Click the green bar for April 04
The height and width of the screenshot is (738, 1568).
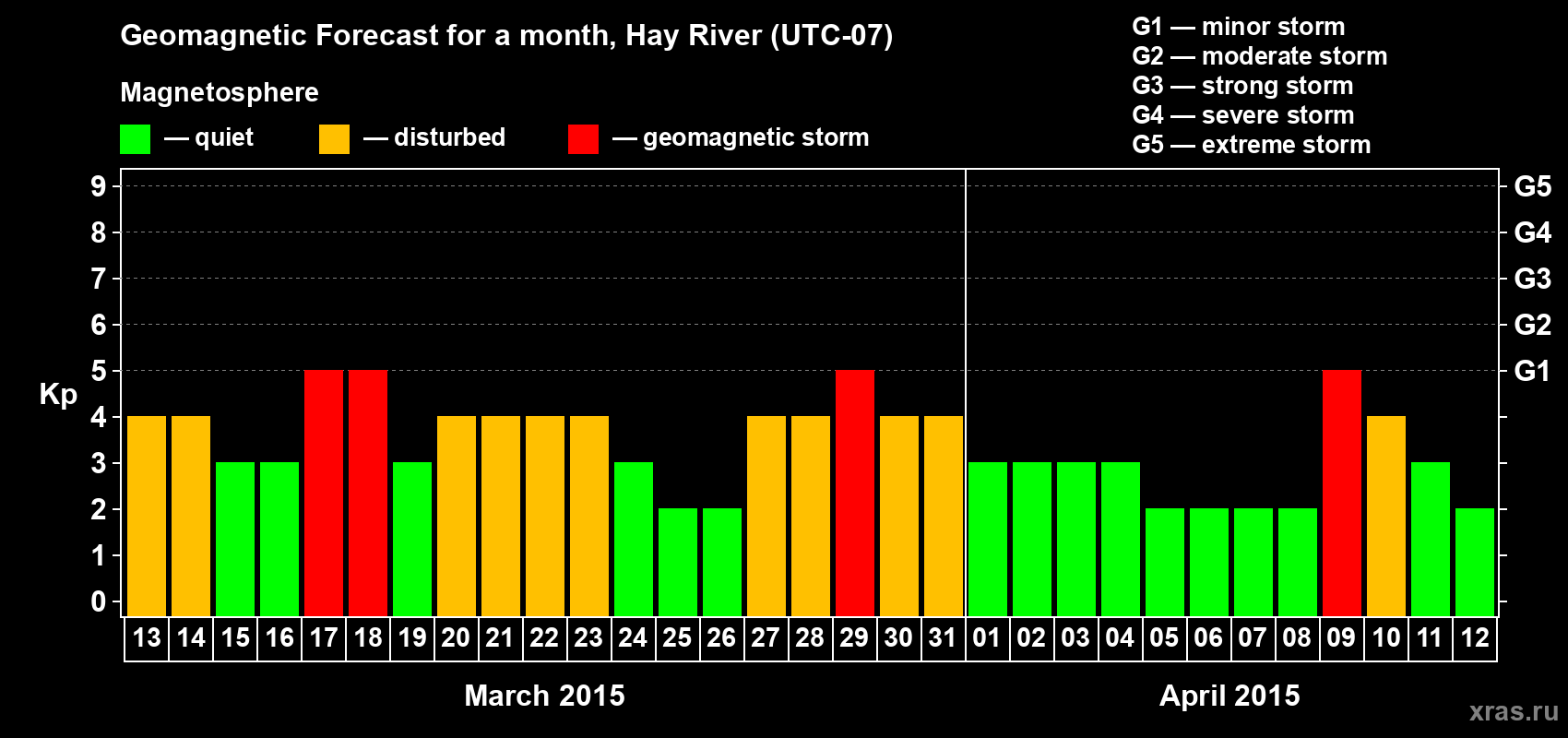pyautogui.click(x=1121, y=539)
